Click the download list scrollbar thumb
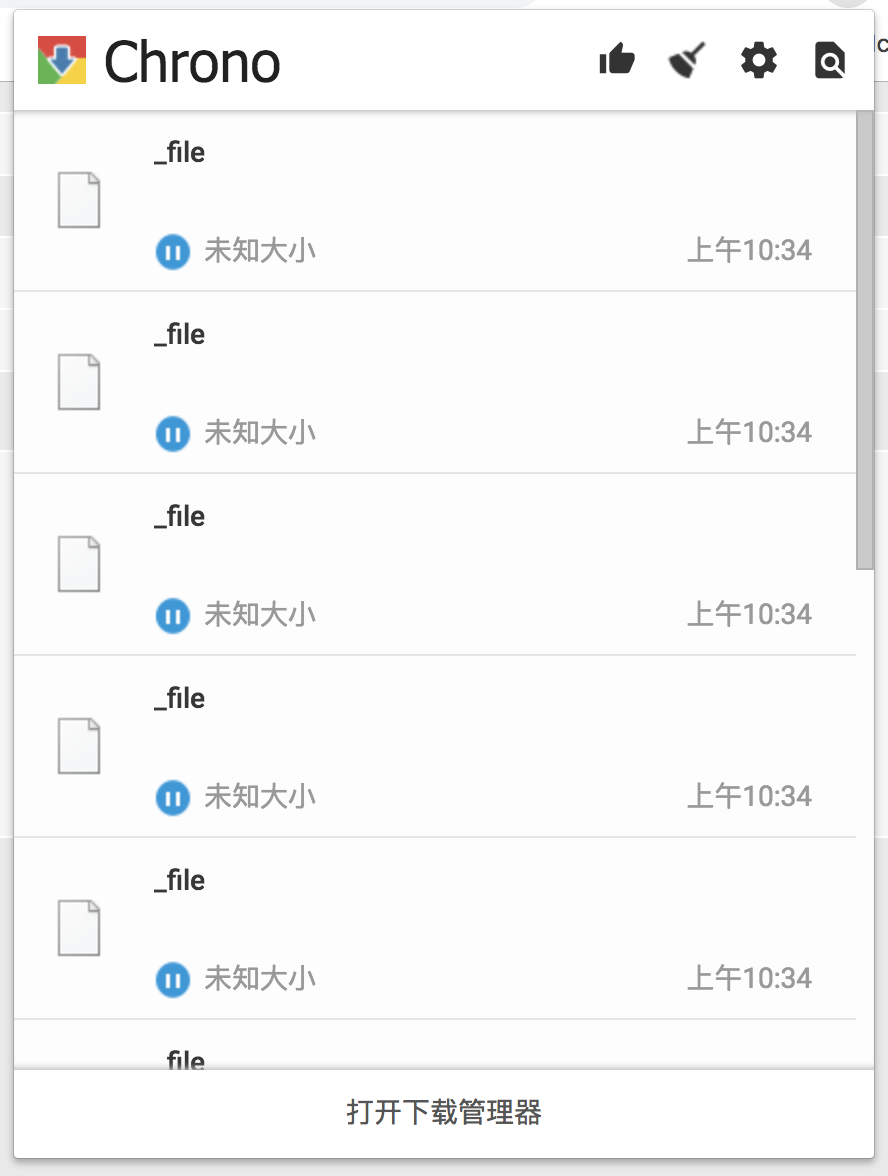The height and width of the screenshot is (1176, 888). [x=865, y=340]
